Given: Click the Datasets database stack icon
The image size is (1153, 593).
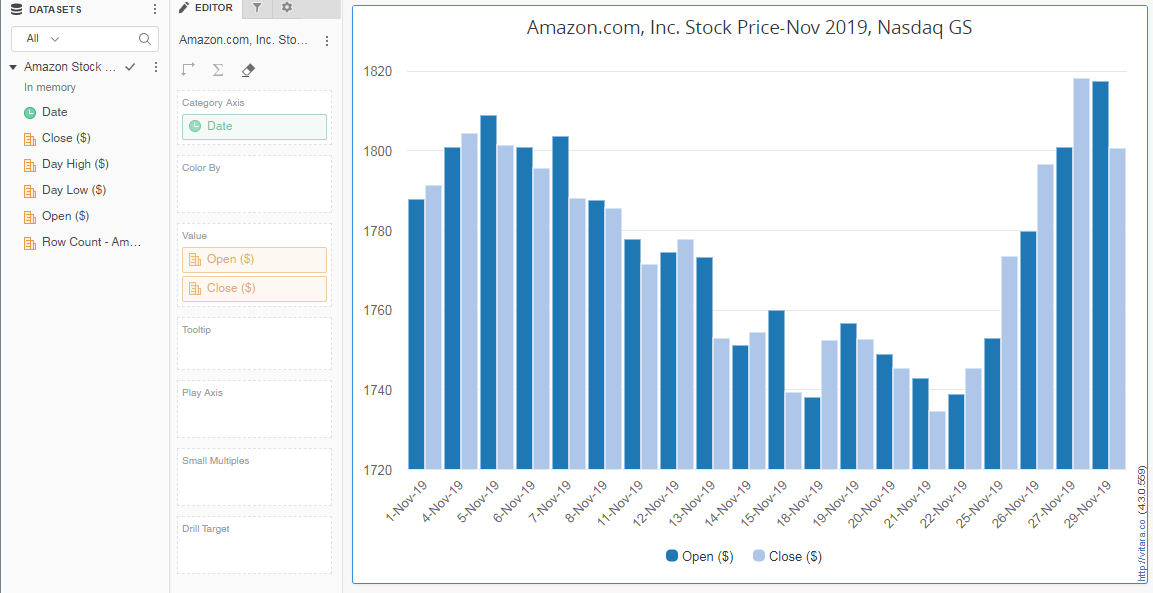Looking at the screenshot, I should click(x=16, y=9).
